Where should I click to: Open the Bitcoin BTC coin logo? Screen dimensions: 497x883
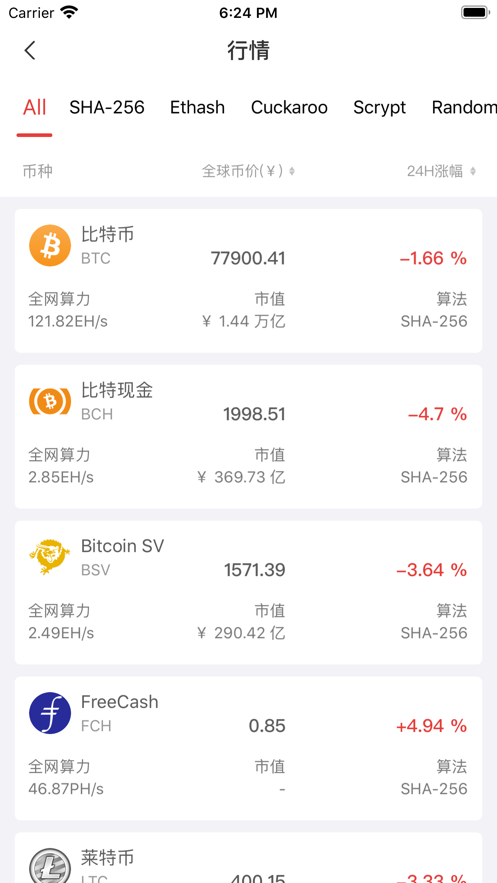[x=50, y=246]
